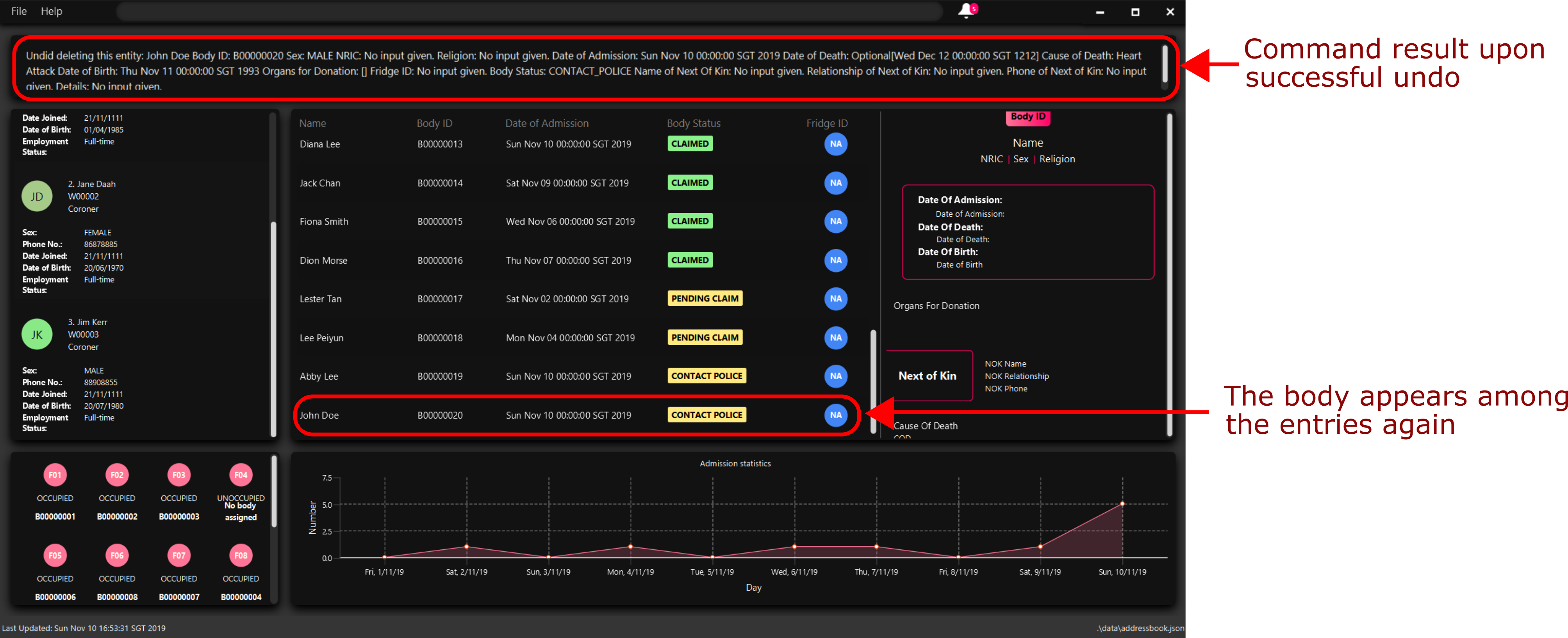Image resolution: width=1568 pixels, height=638 pixels.
Task: Select fridge F05 circle icon
Action: click(x=55, y=555)
